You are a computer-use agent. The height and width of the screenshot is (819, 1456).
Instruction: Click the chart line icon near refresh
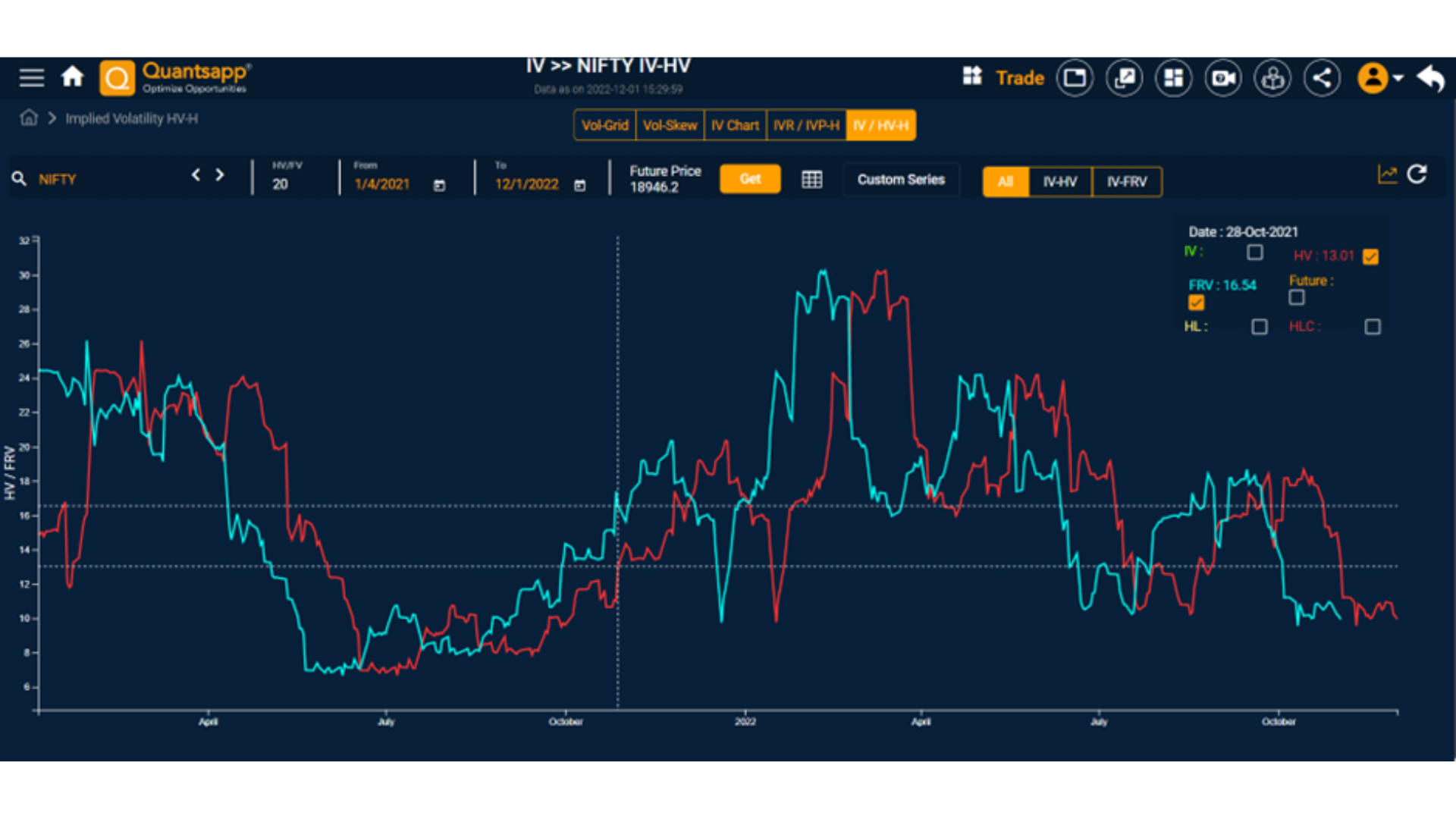(1387, 174)
